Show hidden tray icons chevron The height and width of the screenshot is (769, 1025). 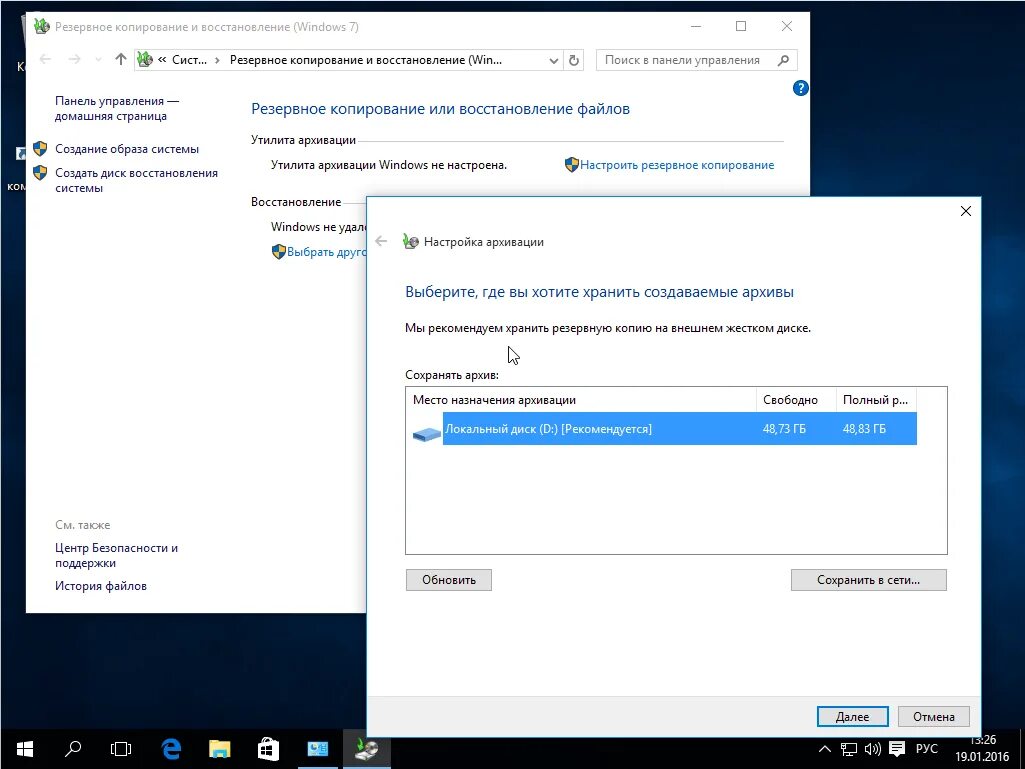pyautogui.click(x=825, y=749)
